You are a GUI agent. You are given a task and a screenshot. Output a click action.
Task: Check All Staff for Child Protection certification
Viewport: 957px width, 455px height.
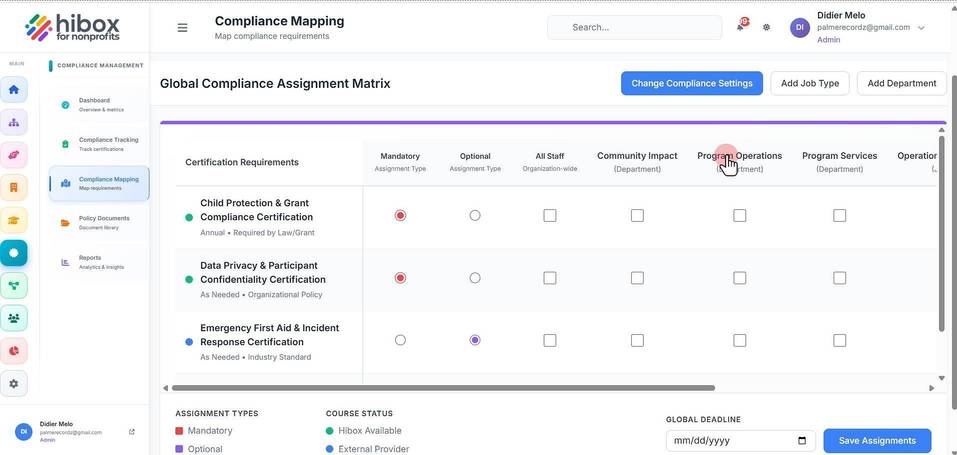(550, 216)
